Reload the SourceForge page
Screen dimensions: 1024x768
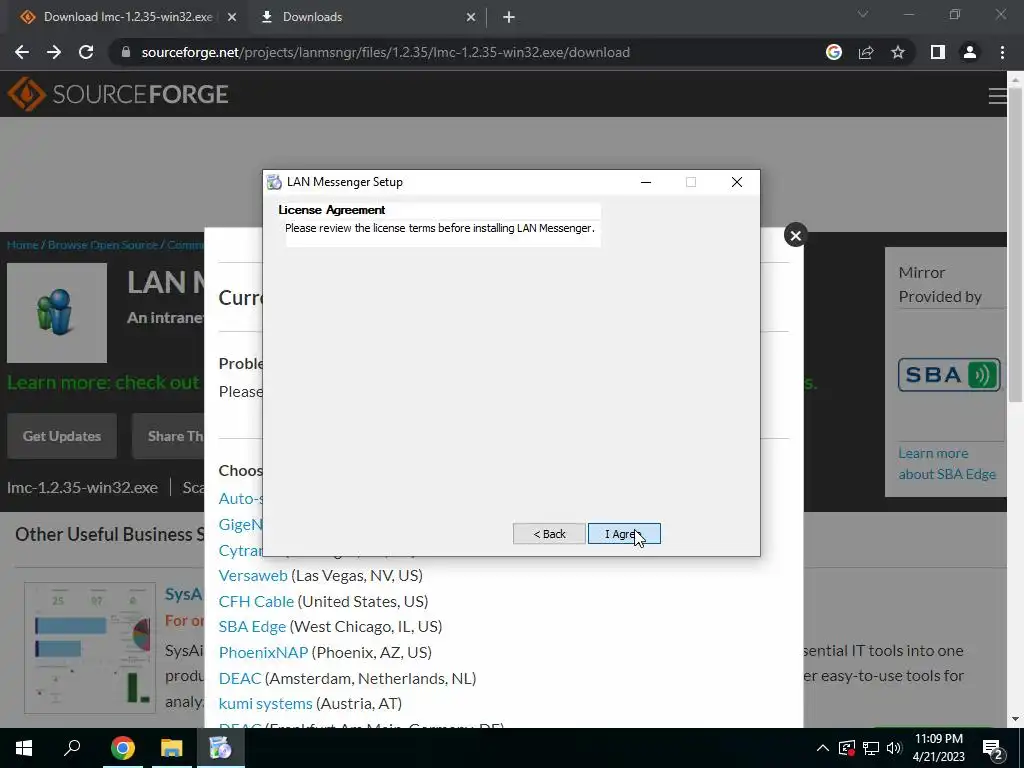86,52
